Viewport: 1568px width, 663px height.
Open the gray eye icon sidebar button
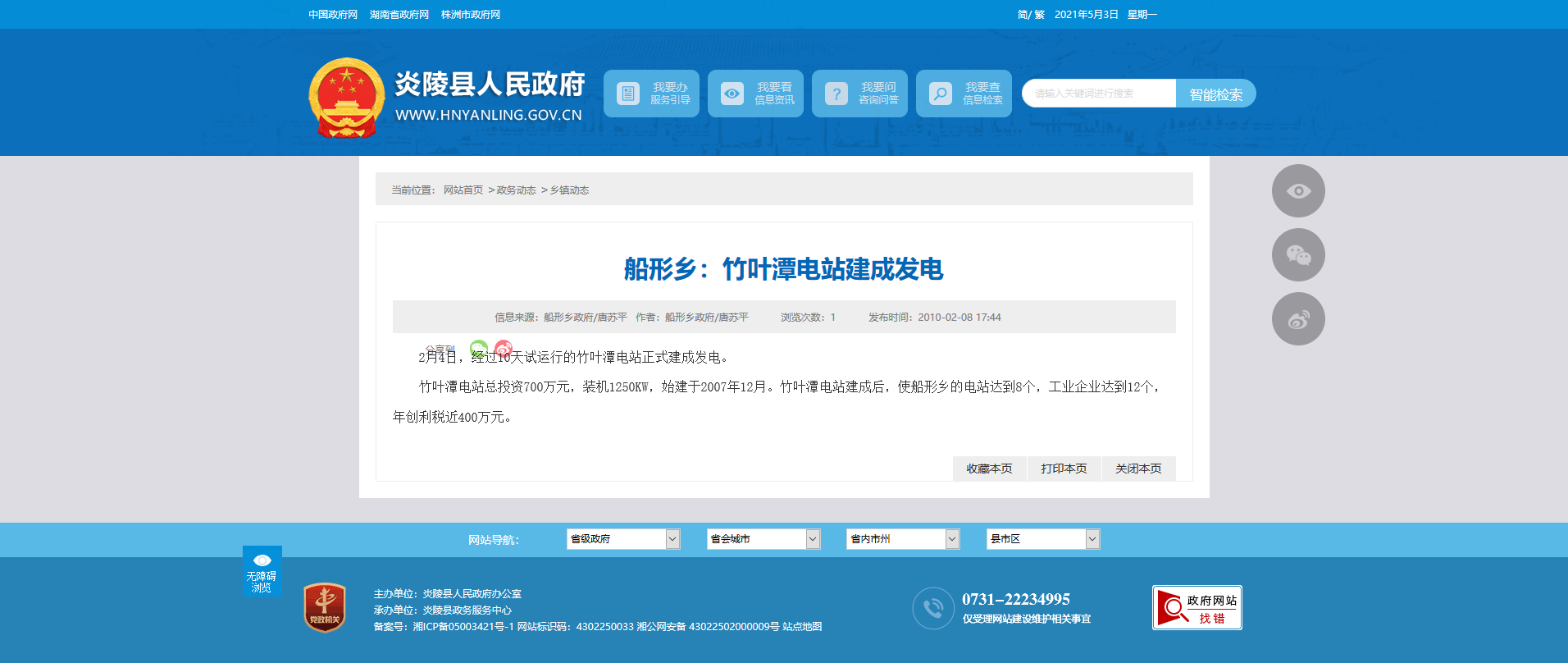point(1297,191)
